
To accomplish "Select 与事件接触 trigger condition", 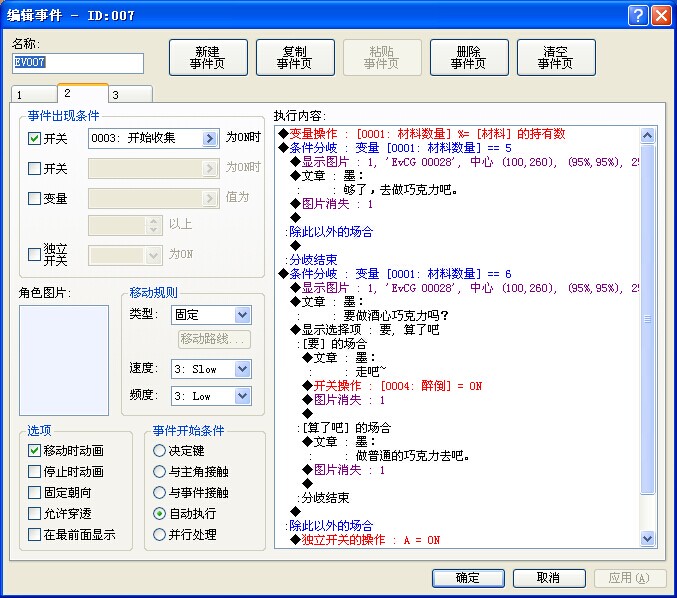I will [x=159, y=492].
